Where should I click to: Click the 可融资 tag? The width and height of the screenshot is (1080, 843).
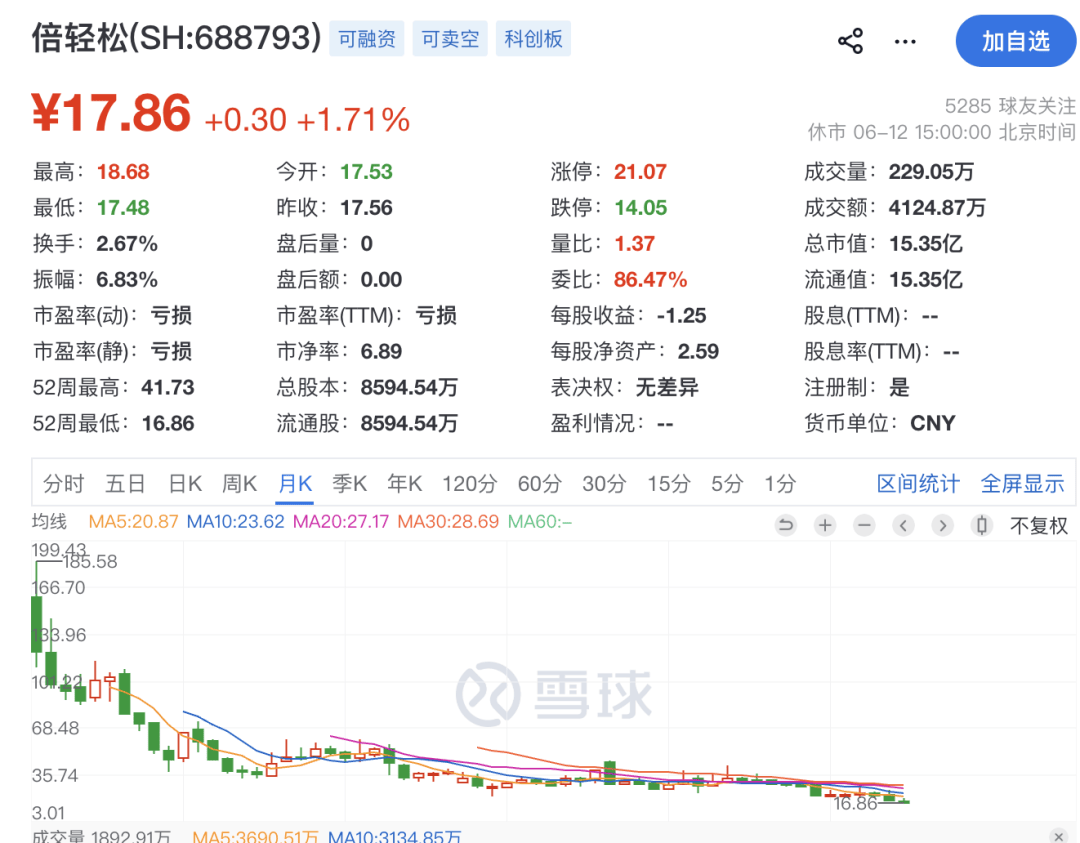point(366,39)
